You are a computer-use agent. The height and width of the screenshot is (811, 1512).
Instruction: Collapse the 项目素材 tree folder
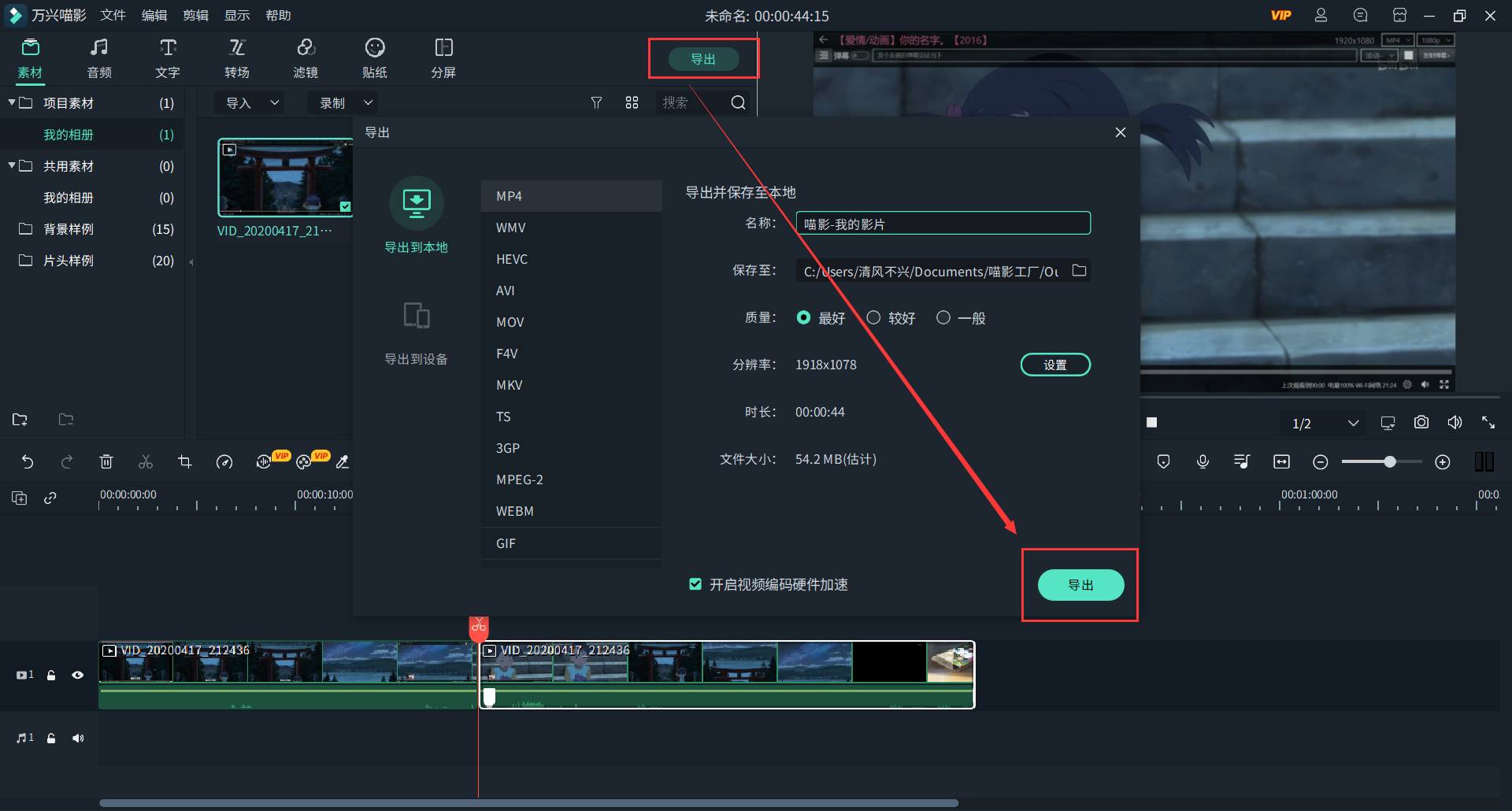tap(12, 102)
